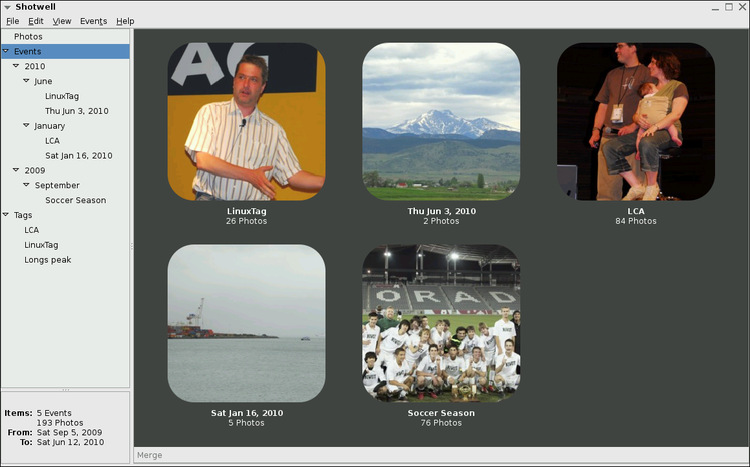Select Soccer Season in the sidebar
The image size is (750, 467).
[76, 200]
